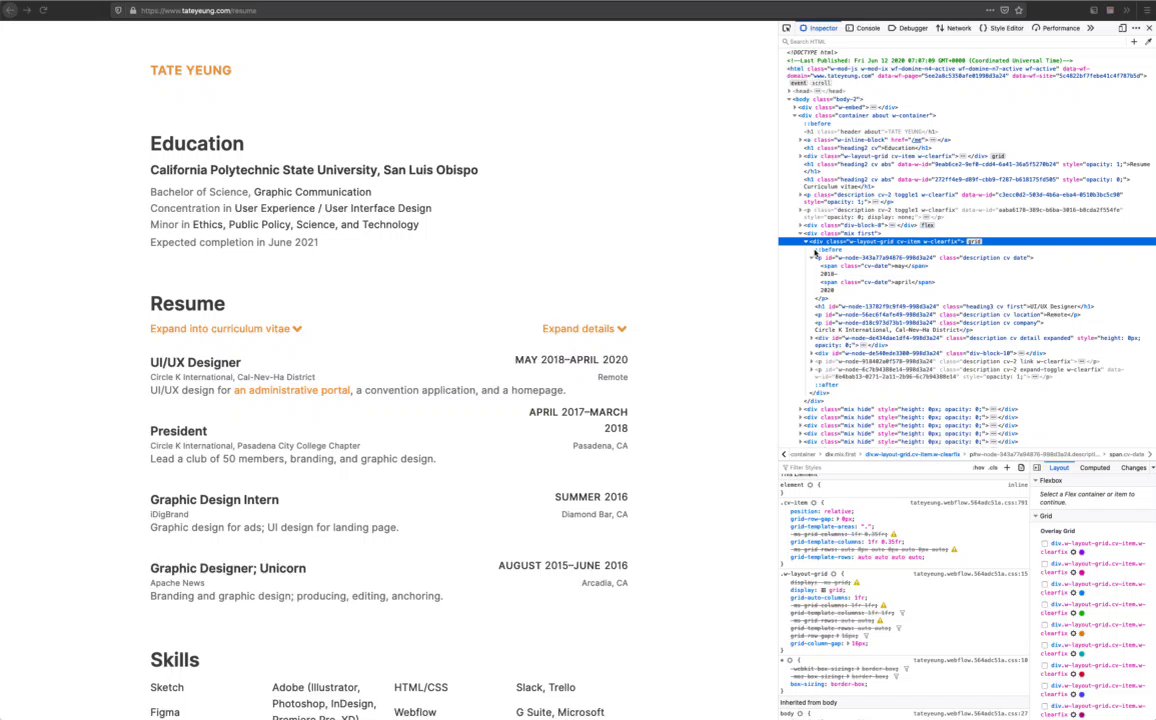
Task: Save the page to Pocket
Action: (1004, 10)
